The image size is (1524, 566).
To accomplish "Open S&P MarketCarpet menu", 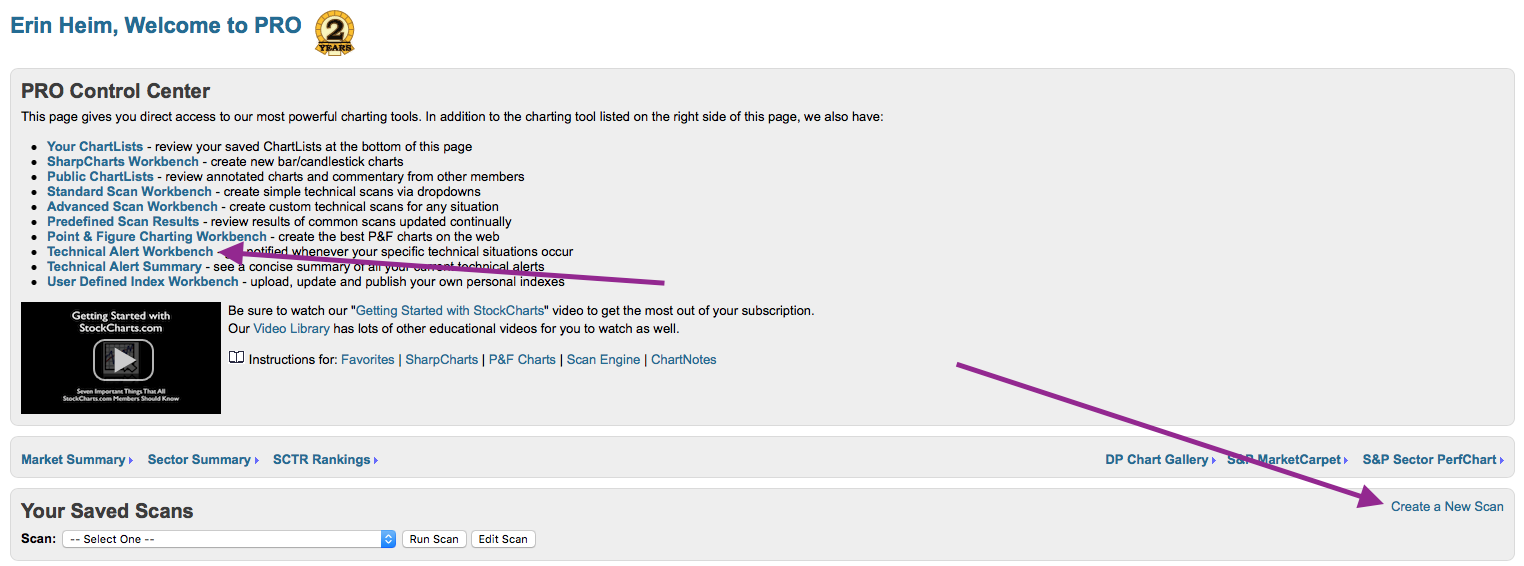I will tap(1287, 459).
